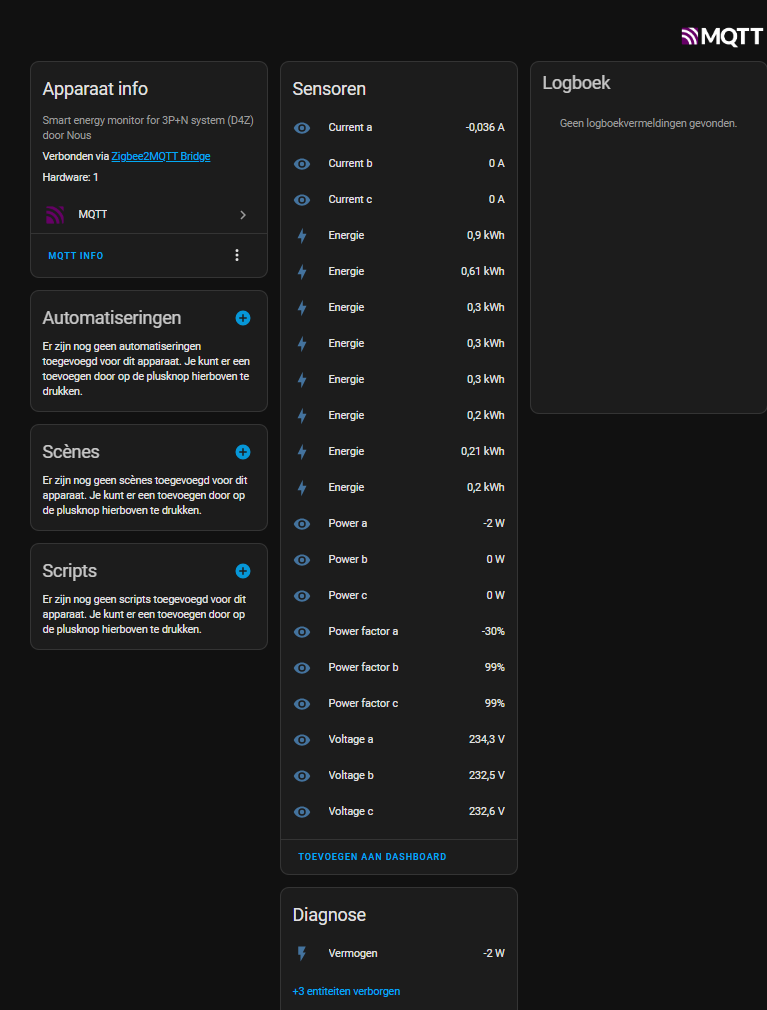Open the three-dot menu next to MQTT INFO

coord(237,255)
